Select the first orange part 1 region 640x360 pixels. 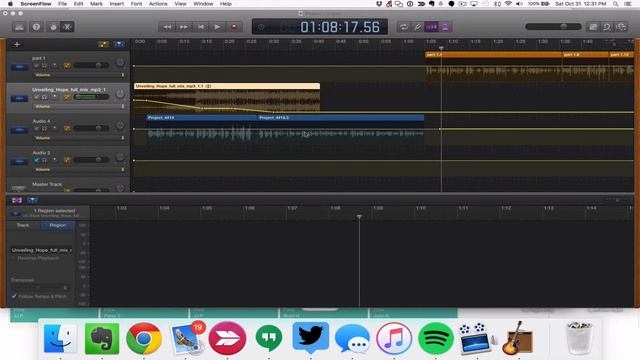[x=493, y=66]
